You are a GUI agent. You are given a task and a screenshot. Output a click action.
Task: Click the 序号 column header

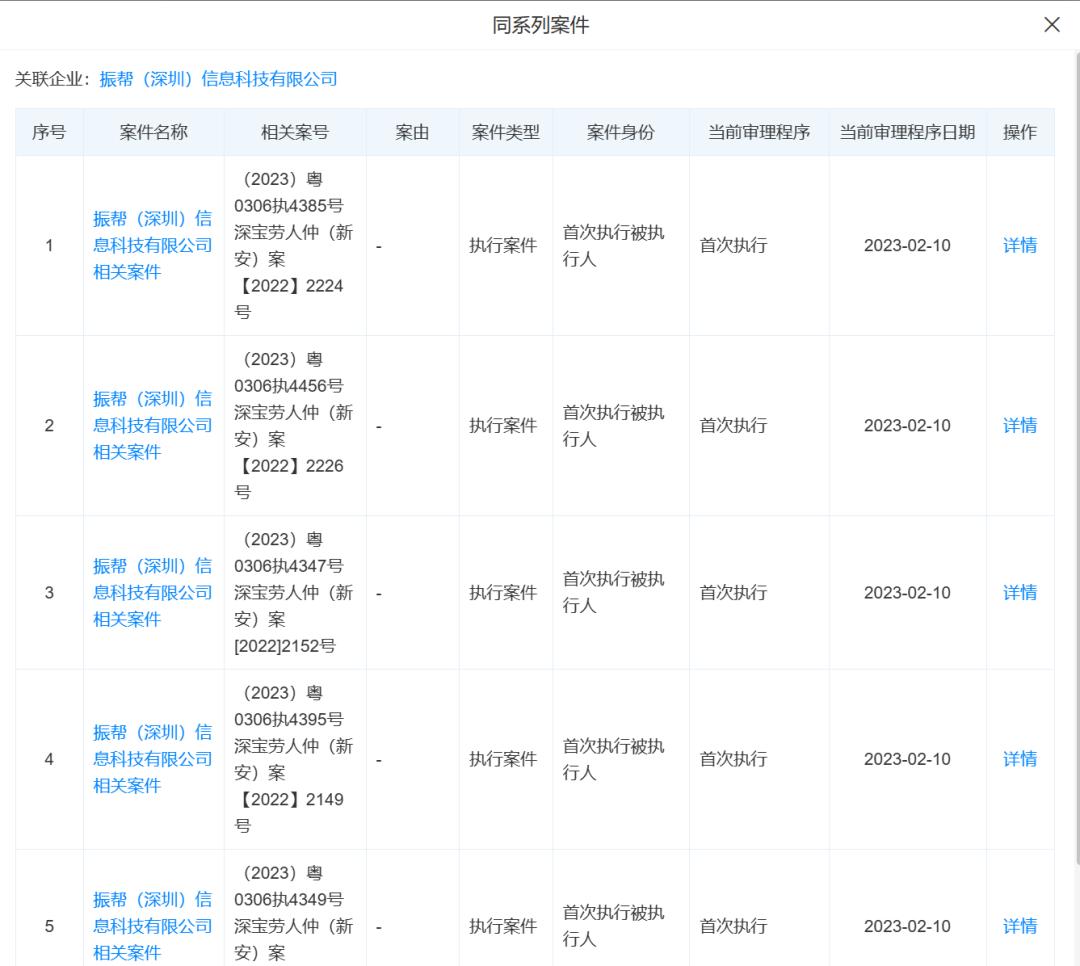[x=48, y=131]
